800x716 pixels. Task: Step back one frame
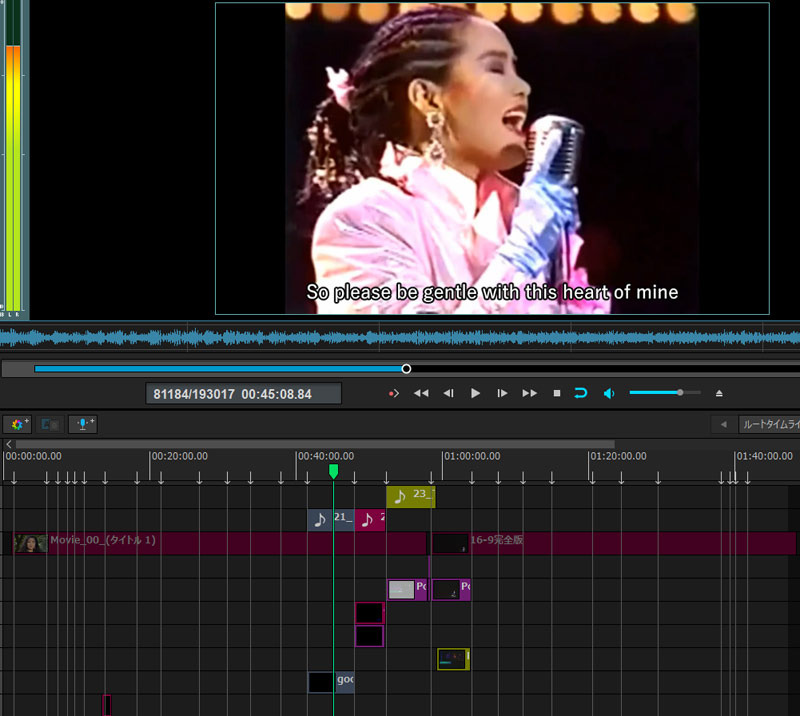click(448, 393)
